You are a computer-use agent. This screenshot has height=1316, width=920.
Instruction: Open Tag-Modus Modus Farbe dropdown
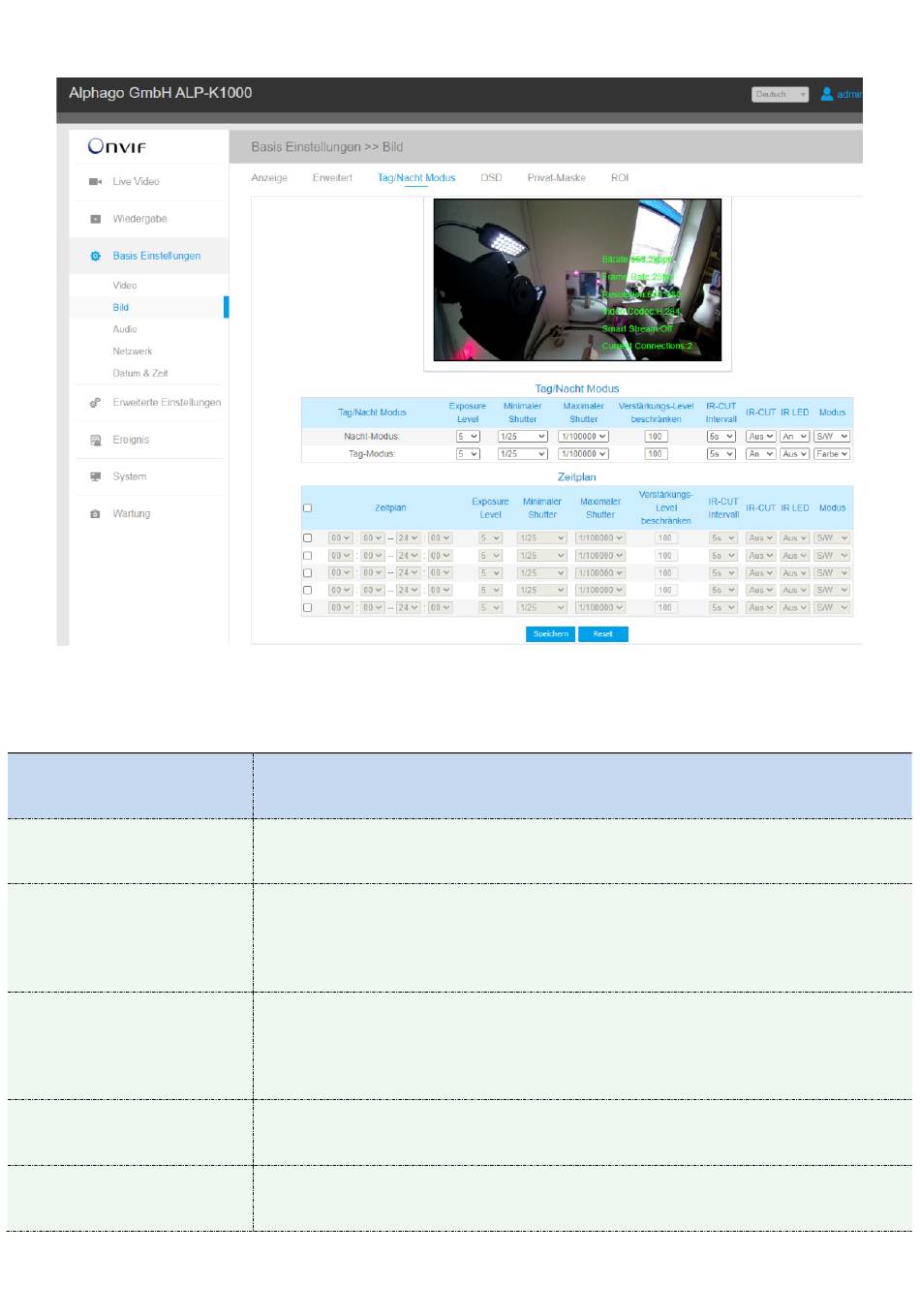(x=832, y=454)
